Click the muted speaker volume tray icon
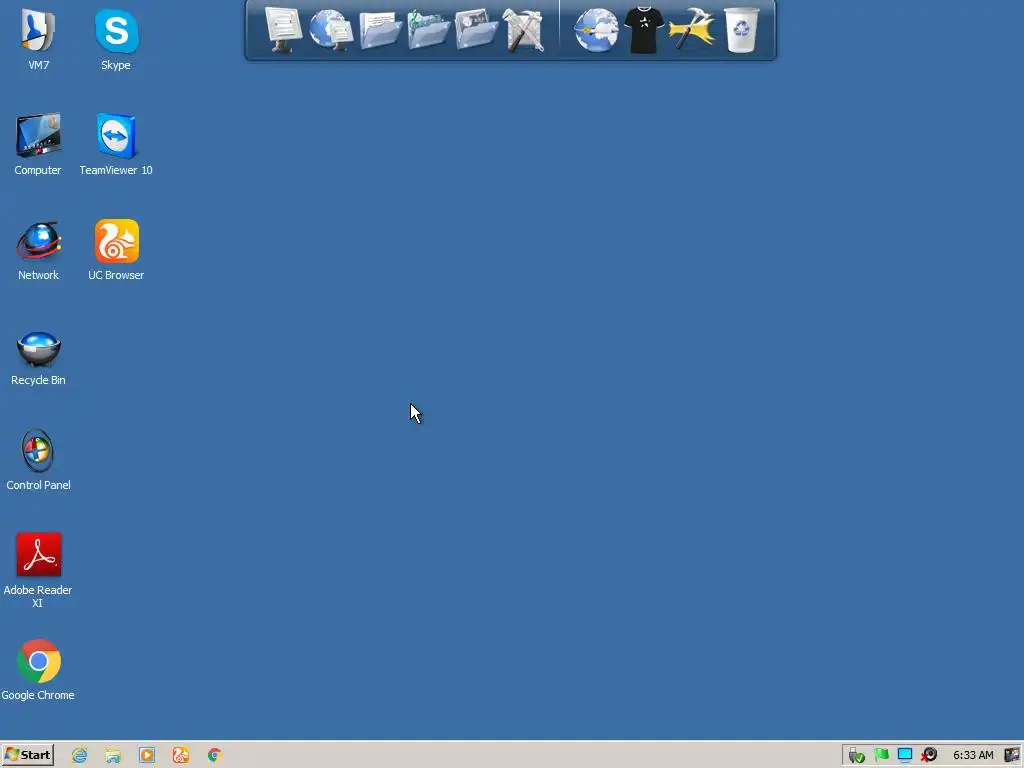The height and width of the screenshot is (768, 1024). pyautogui.click(x=929, y=755)
